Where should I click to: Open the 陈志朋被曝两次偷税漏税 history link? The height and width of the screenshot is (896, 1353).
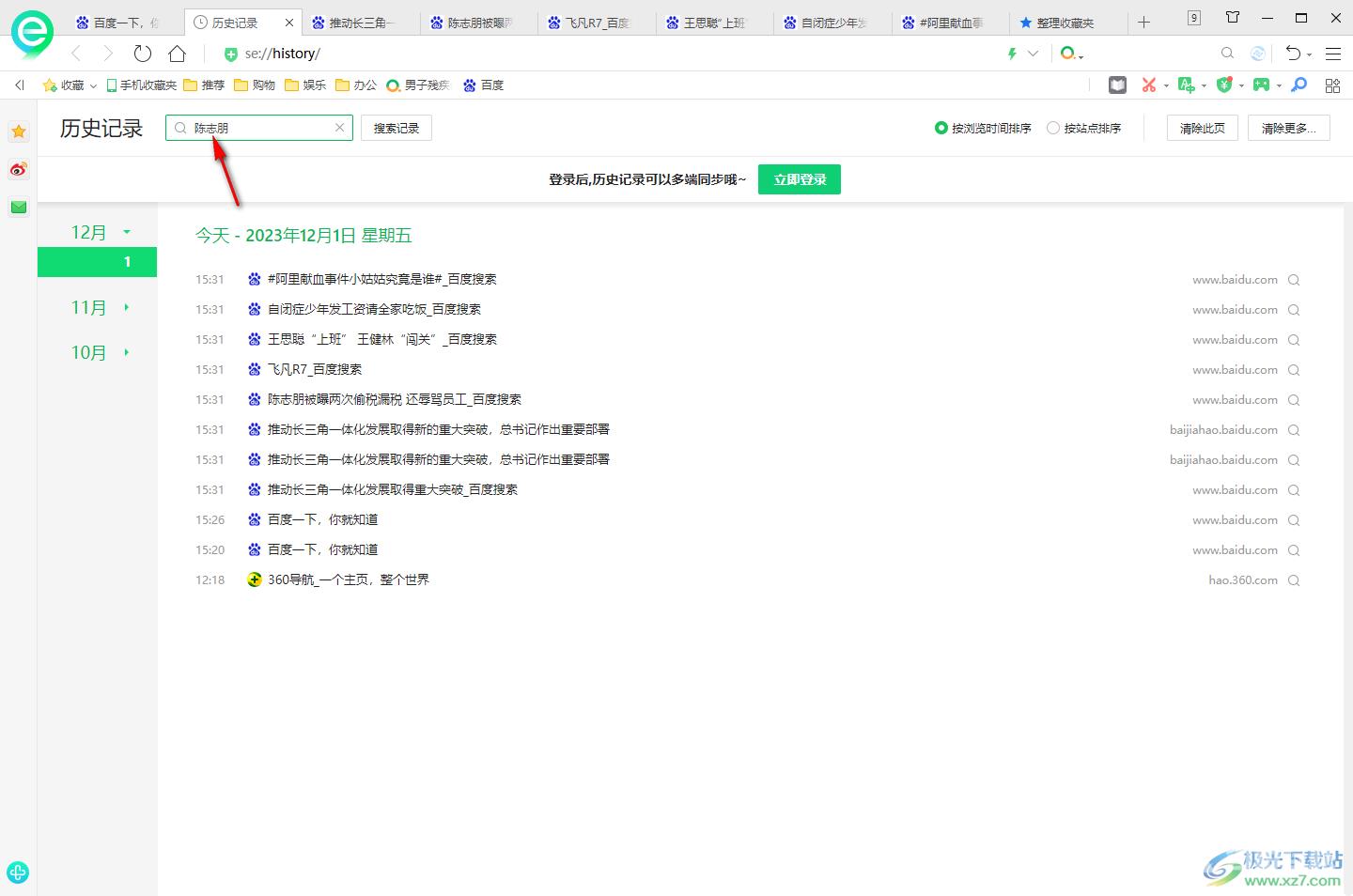[x=395, y=399]
